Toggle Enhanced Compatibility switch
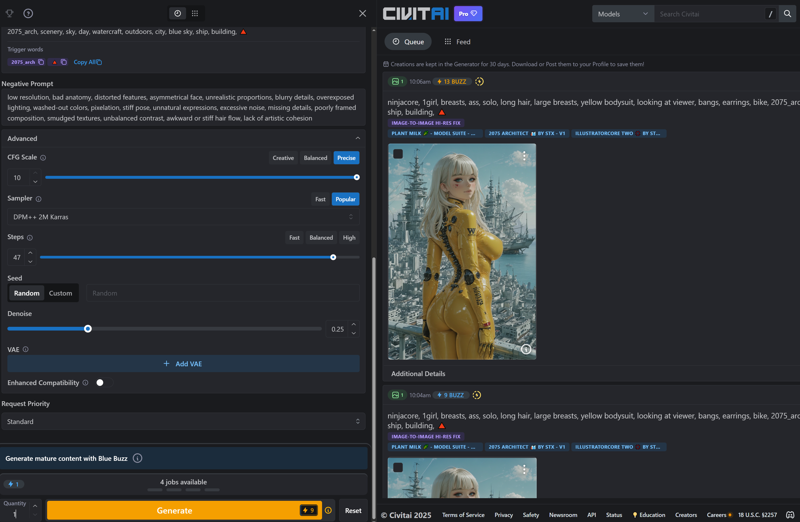This screenshot has height=522, width=800. tap(101, 383)
